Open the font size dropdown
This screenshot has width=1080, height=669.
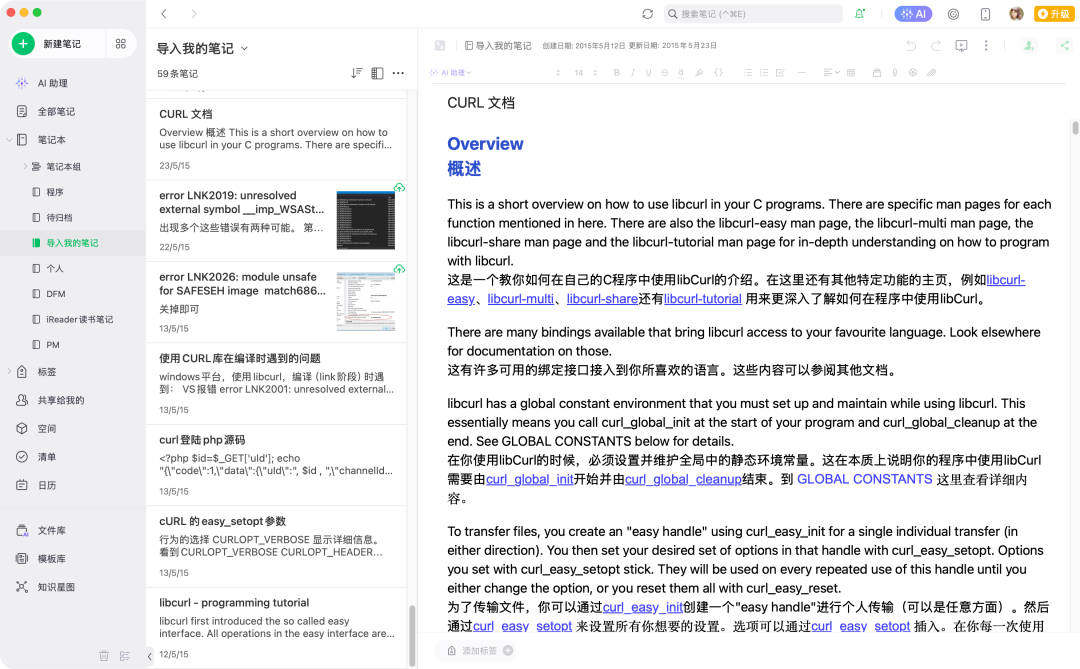click(x=578, y=72)
